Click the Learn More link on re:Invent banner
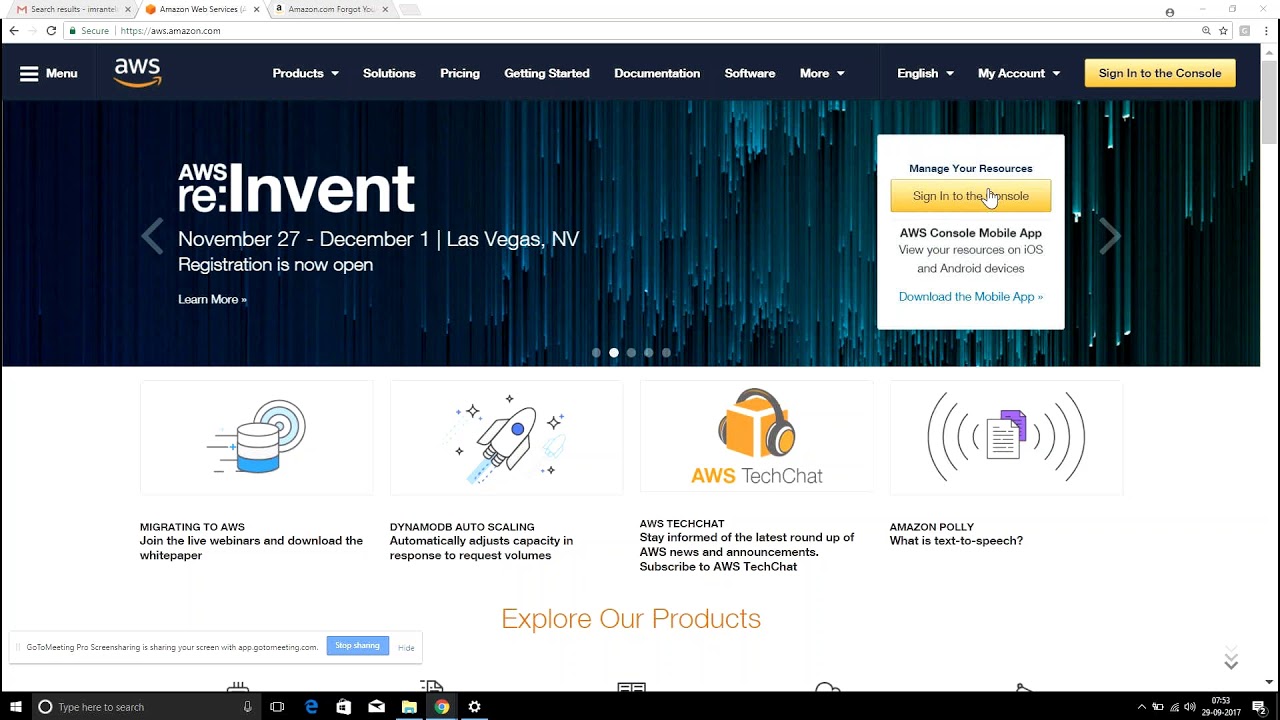Screen dimensions: 1280x720 (x=212, y=299)
